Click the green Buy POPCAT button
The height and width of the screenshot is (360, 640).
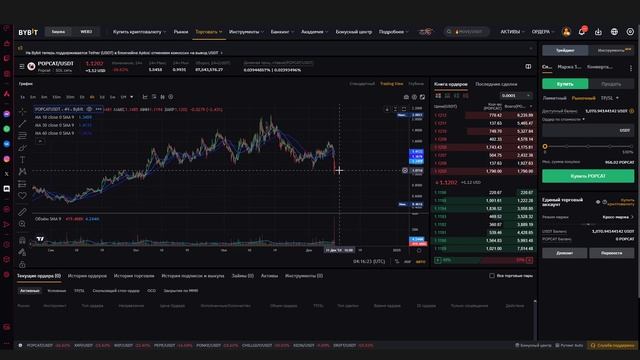pos(588,176)
